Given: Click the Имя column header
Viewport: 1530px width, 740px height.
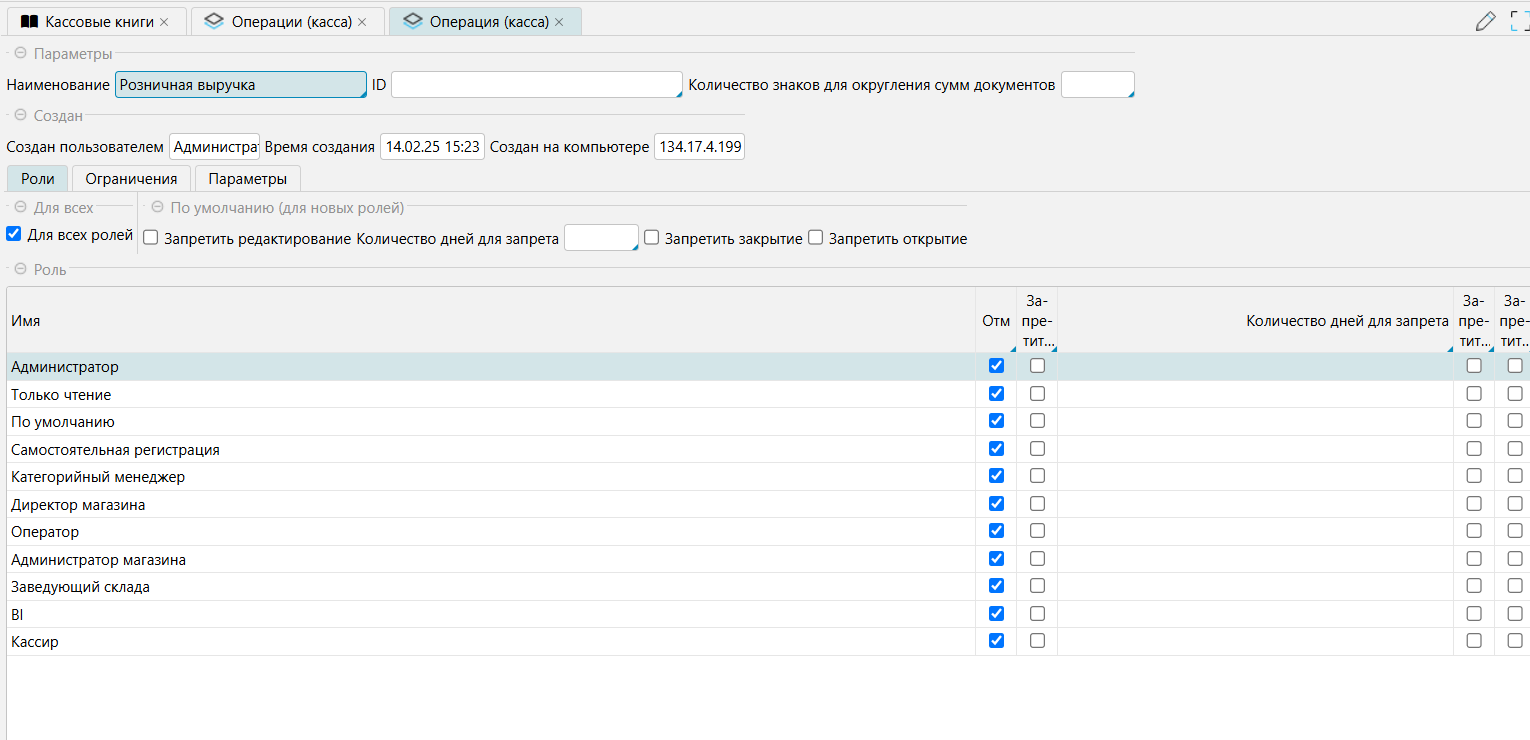Looking at the screenshot, I should [26, 320].
